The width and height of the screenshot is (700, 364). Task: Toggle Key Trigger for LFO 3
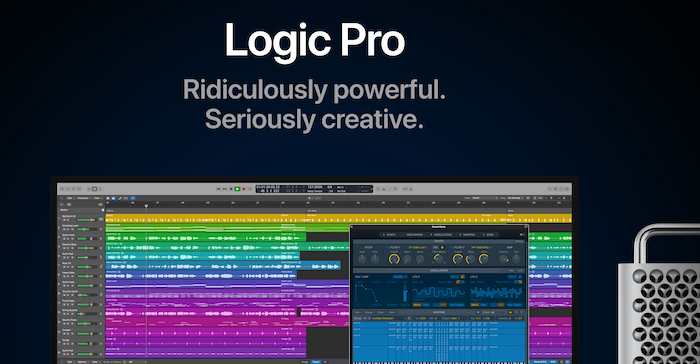click(x=514, y=305)
